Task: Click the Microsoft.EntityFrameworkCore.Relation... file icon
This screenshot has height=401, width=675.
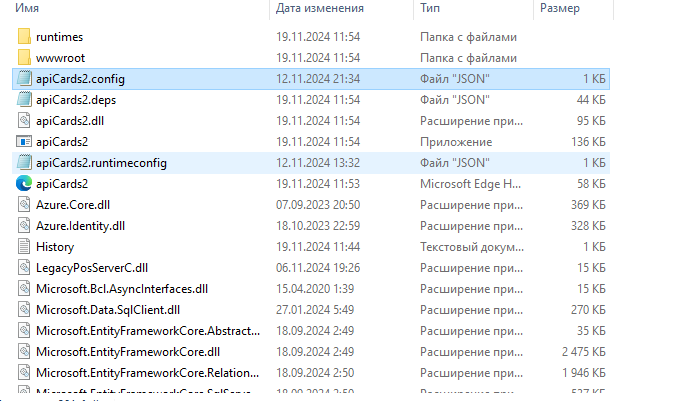Action: (24, 373)
